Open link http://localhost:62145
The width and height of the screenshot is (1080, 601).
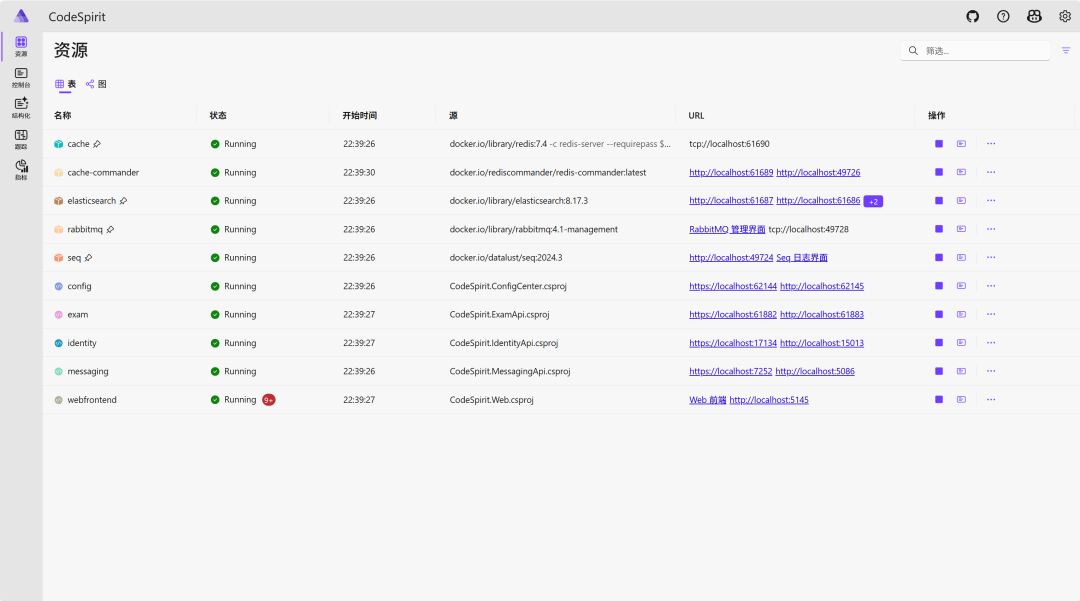click(x=822, y=286)
